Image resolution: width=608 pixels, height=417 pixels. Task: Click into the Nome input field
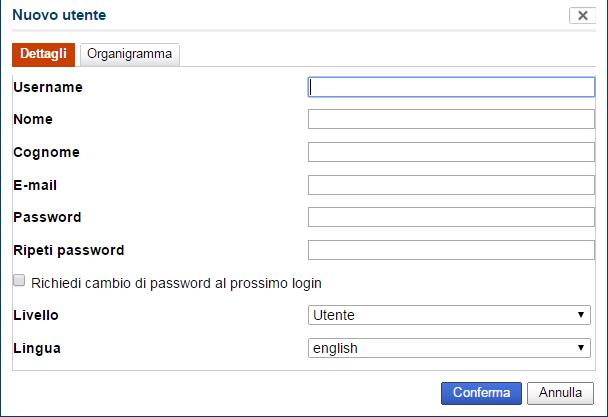click(x=451, y=120)
